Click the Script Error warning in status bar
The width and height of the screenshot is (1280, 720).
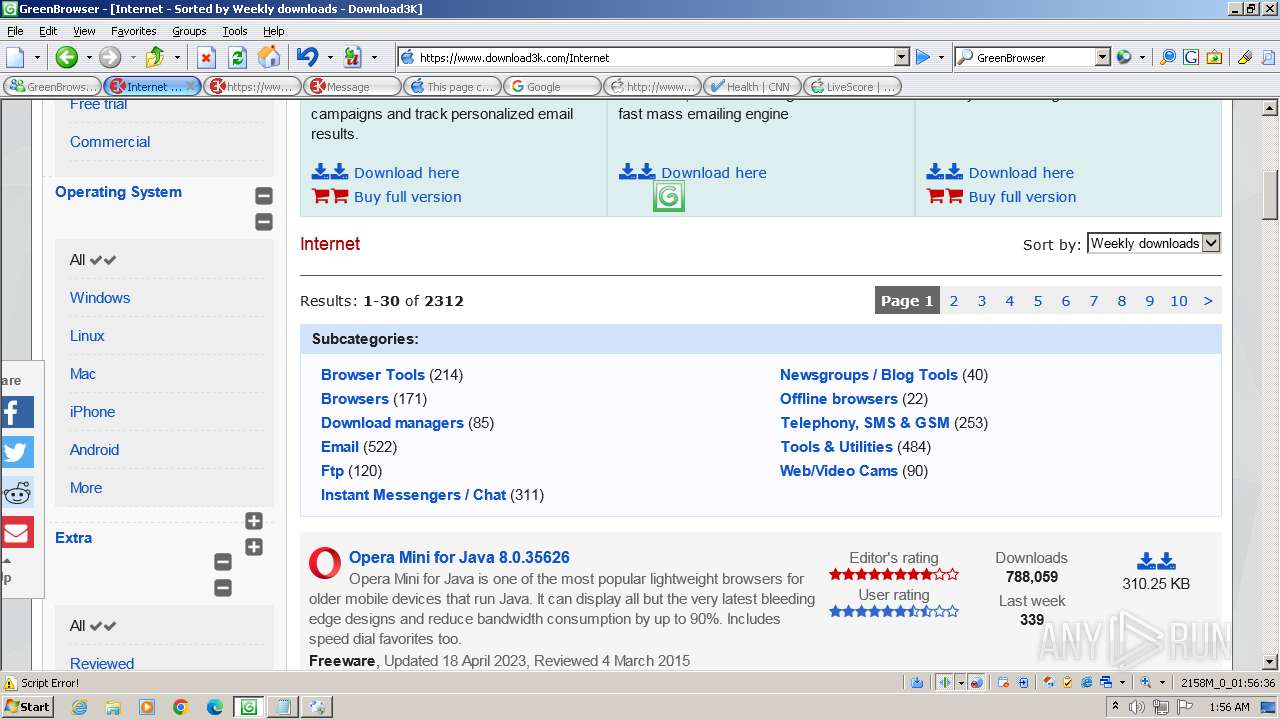tap(42, 683)
